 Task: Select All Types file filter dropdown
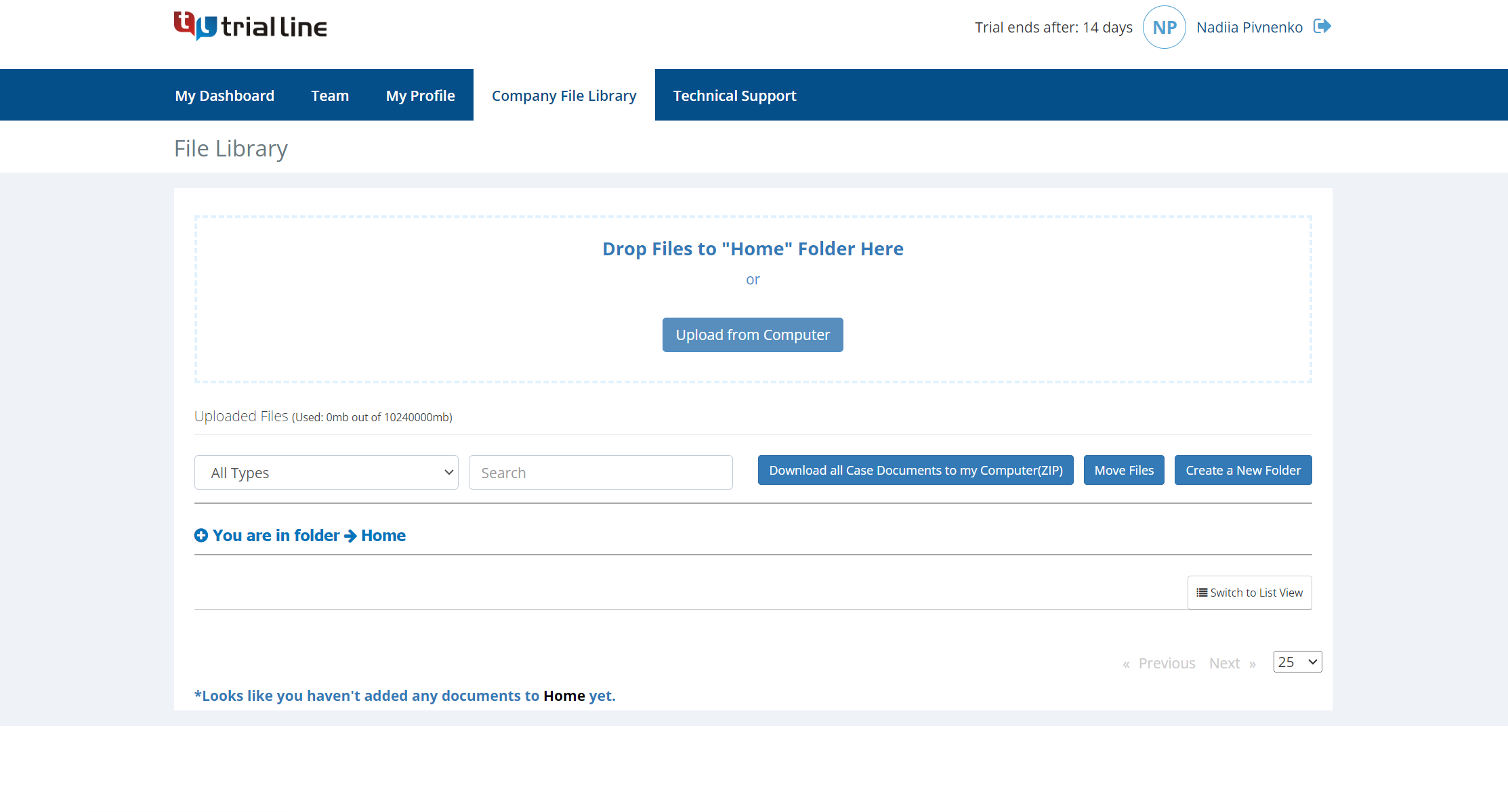click(x=326, y=471)
